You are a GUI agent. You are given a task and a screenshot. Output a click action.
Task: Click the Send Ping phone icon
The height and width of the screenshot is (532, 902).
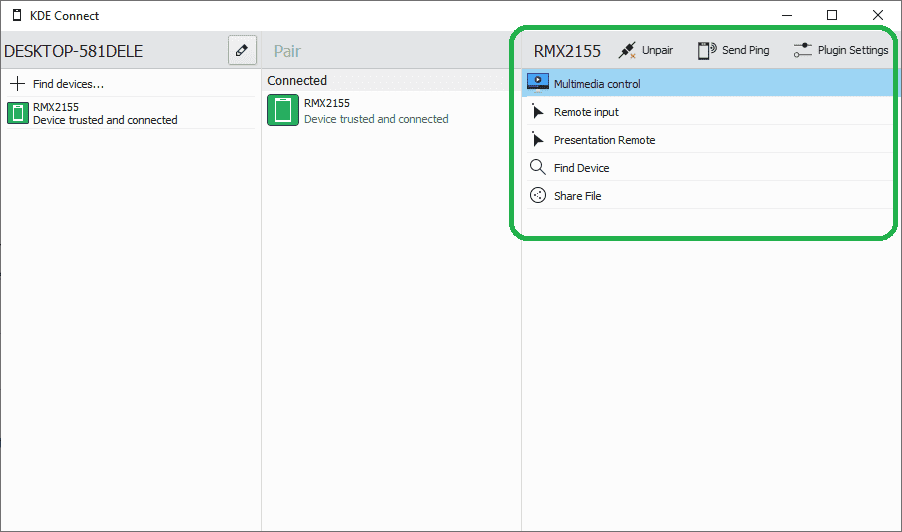[x=707, y=50]
